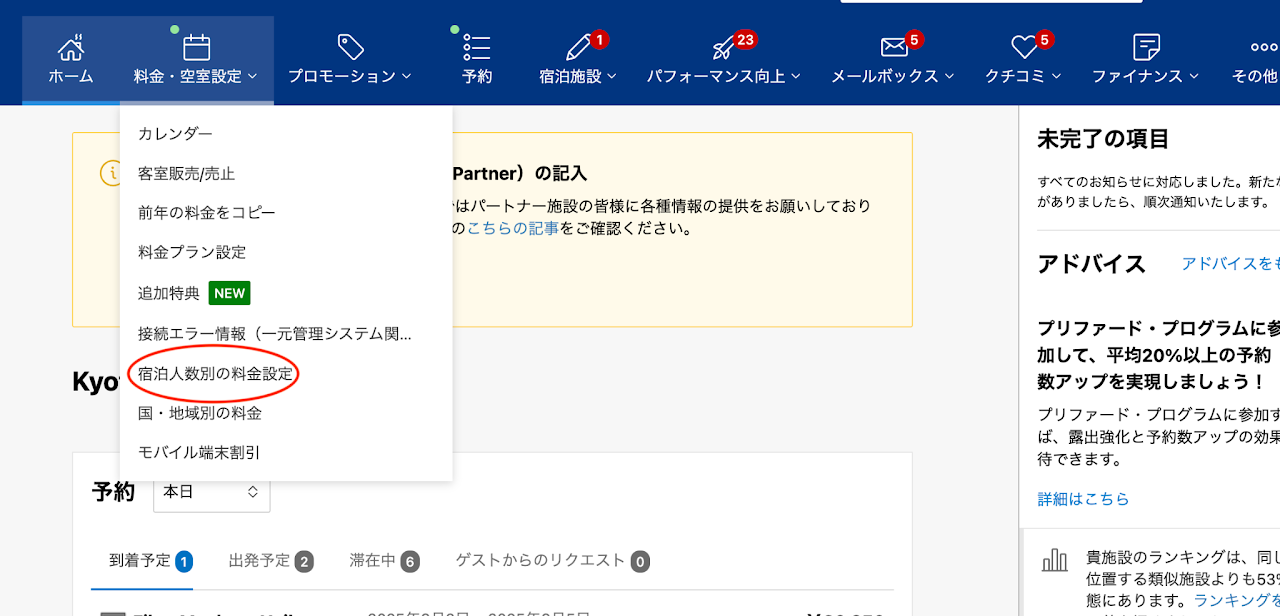
Task: Select 宿泊人数別の料金設定 menu item
Action: [x=216, y=374]
